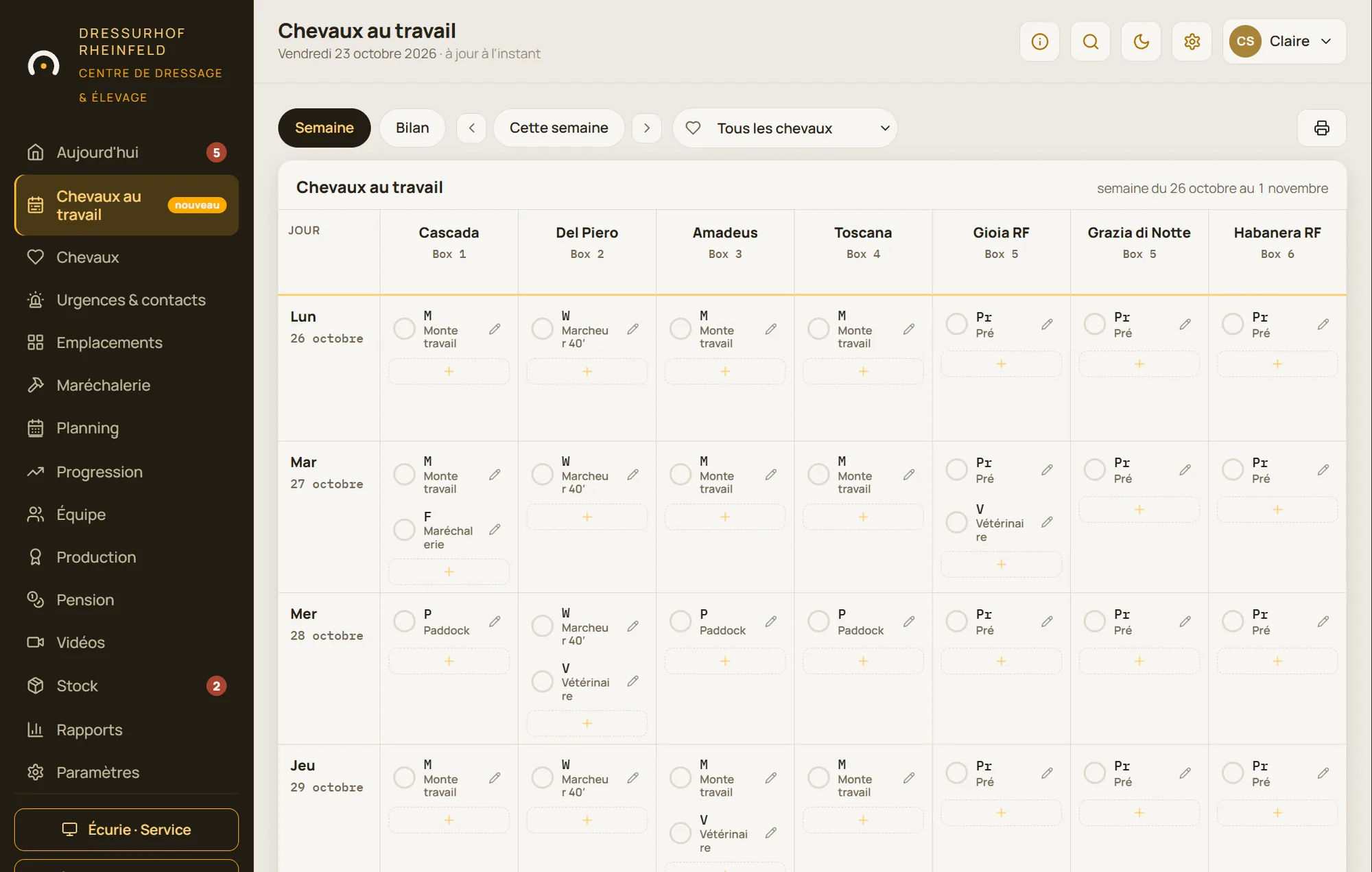Add an activity for Amadeus on Monday
This screenshot has width=1372, height=872.
[x=725, y=371]
